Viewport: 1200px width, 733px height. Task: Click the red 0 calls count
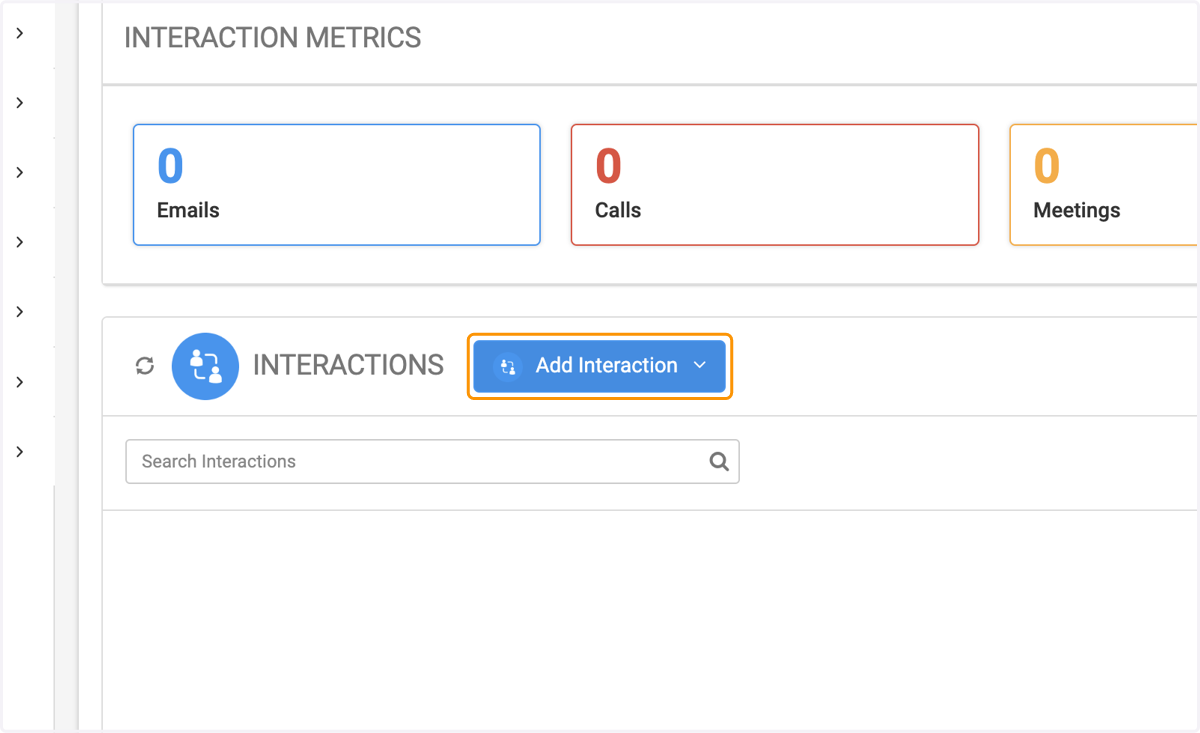[x=608, y=166]
